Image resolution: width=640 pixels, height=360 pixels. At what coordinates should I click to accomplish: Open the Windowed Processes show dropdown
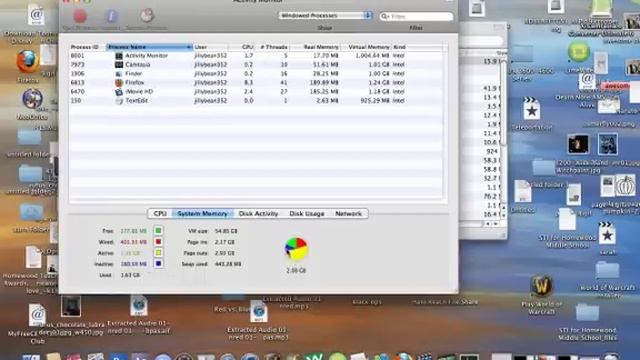tap(325, 16)
